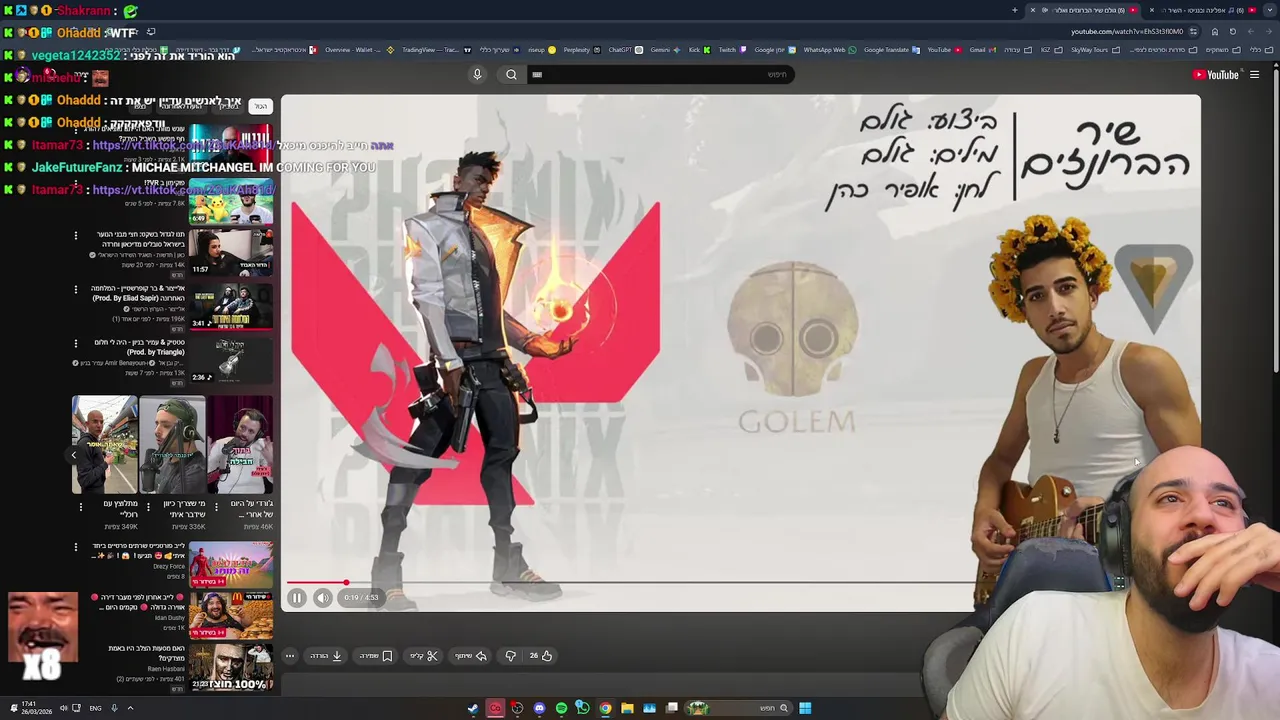Image resolution: width=1280 pixels, height=720 pixels.
Task: Like the video with thumbs-up showing 26
Action: (541, 656)
